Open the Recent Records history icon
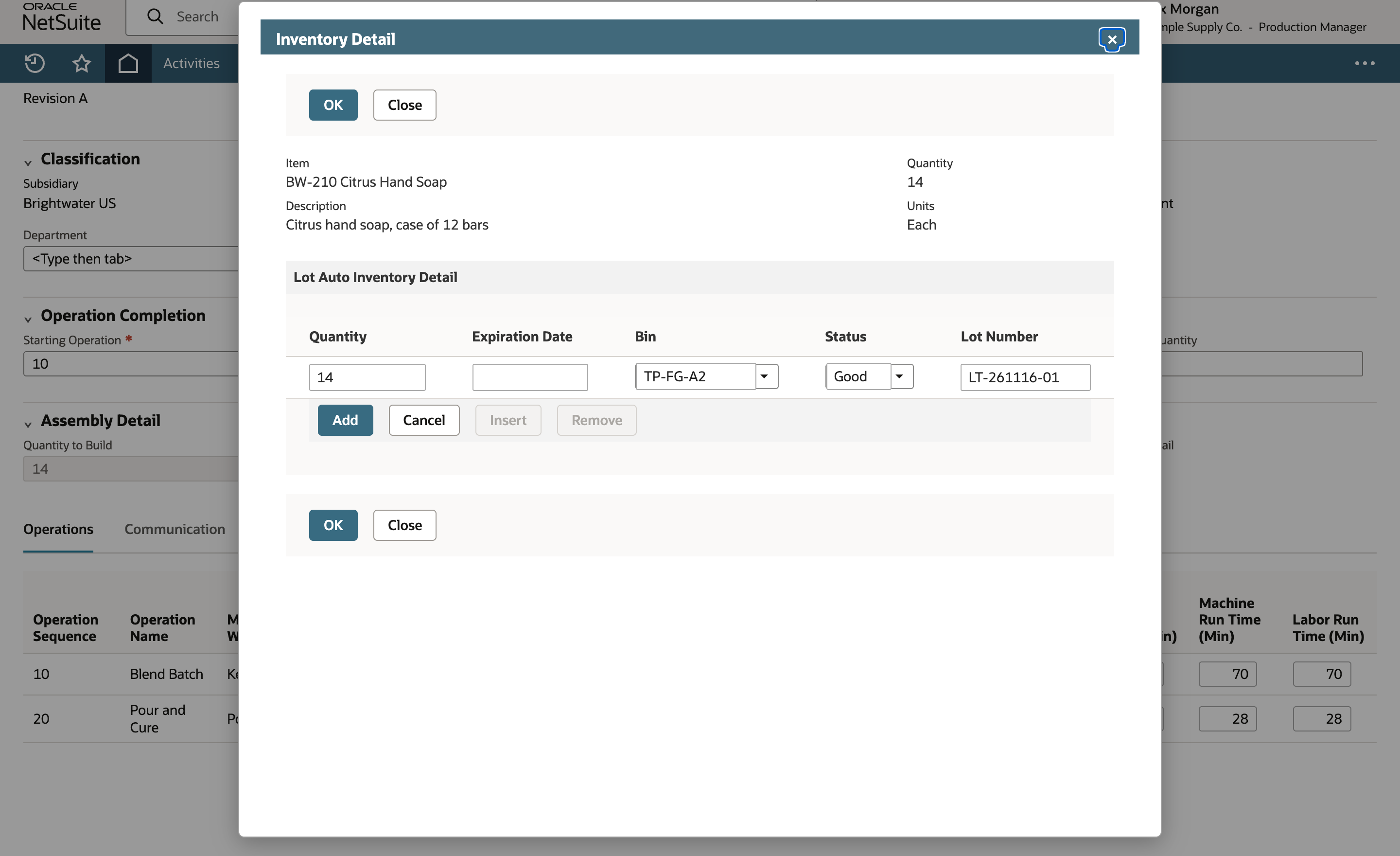This screenshot has height=856, width=1400. coord(35,63)
